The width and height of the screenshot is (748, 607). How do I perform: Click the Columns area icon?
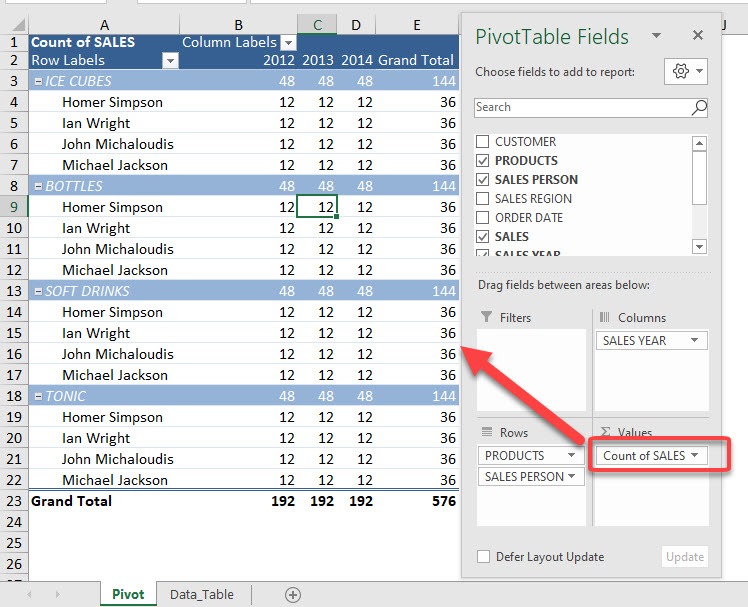point(604,317)
